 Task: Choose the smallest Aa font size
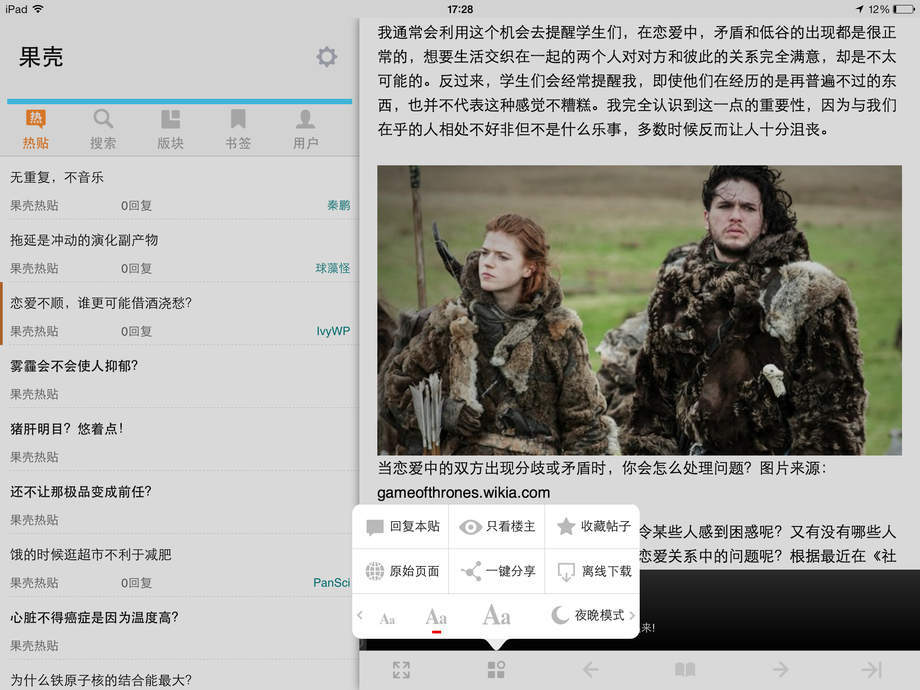click(x=387, y=619)
